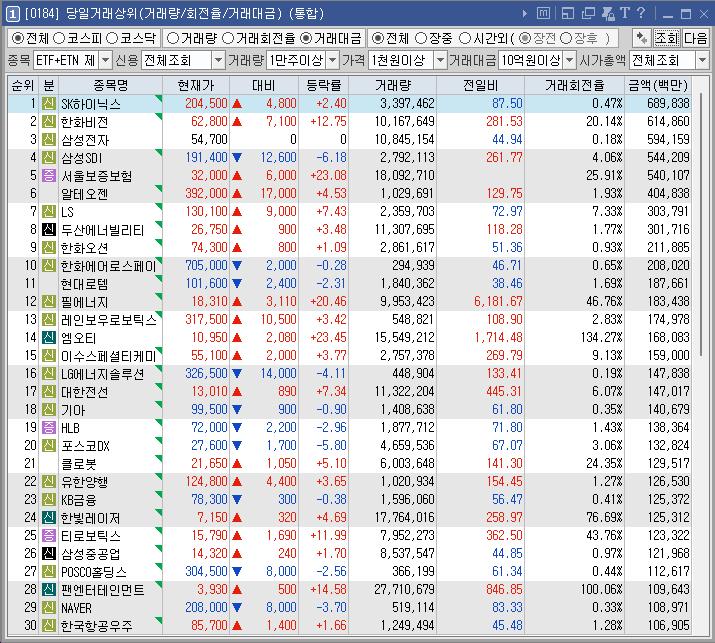Click the black 신 badge of 삼성중공업
Viewport: 715px width, 643px height.
[49, 553]
